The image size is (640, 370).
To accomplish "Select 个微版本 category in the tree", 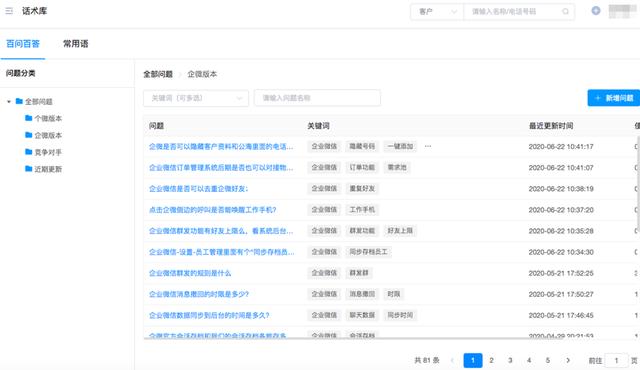I will (48, 118).
